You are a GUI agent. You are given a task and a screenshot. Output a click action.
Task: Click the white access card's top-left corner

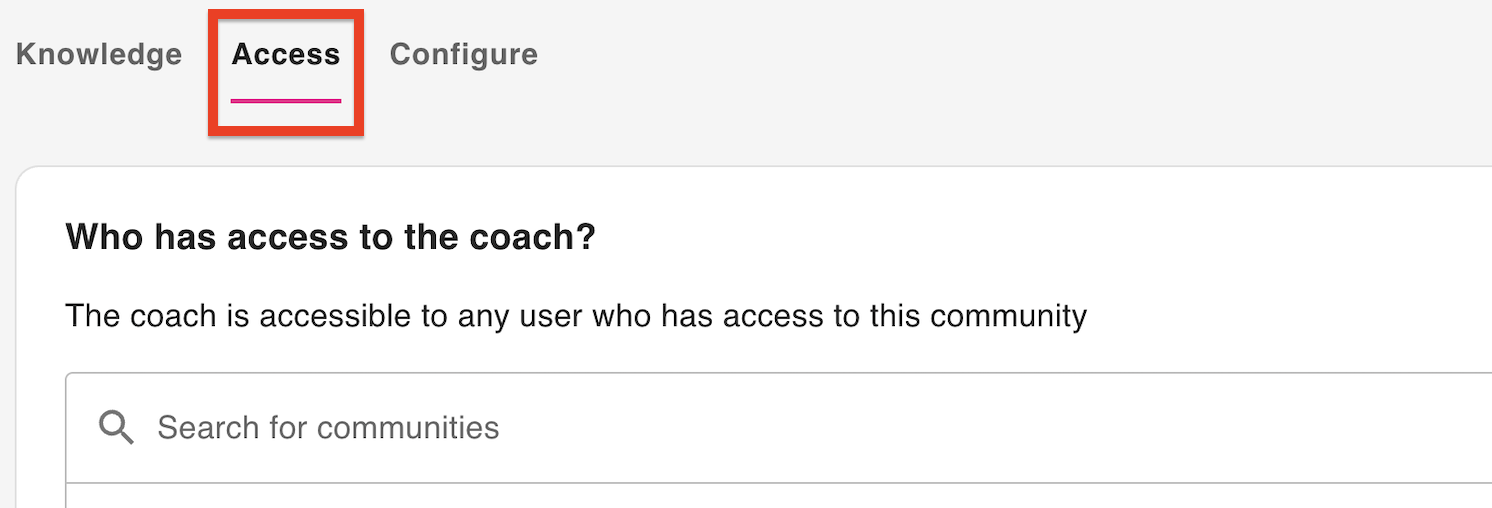(32, 182)
